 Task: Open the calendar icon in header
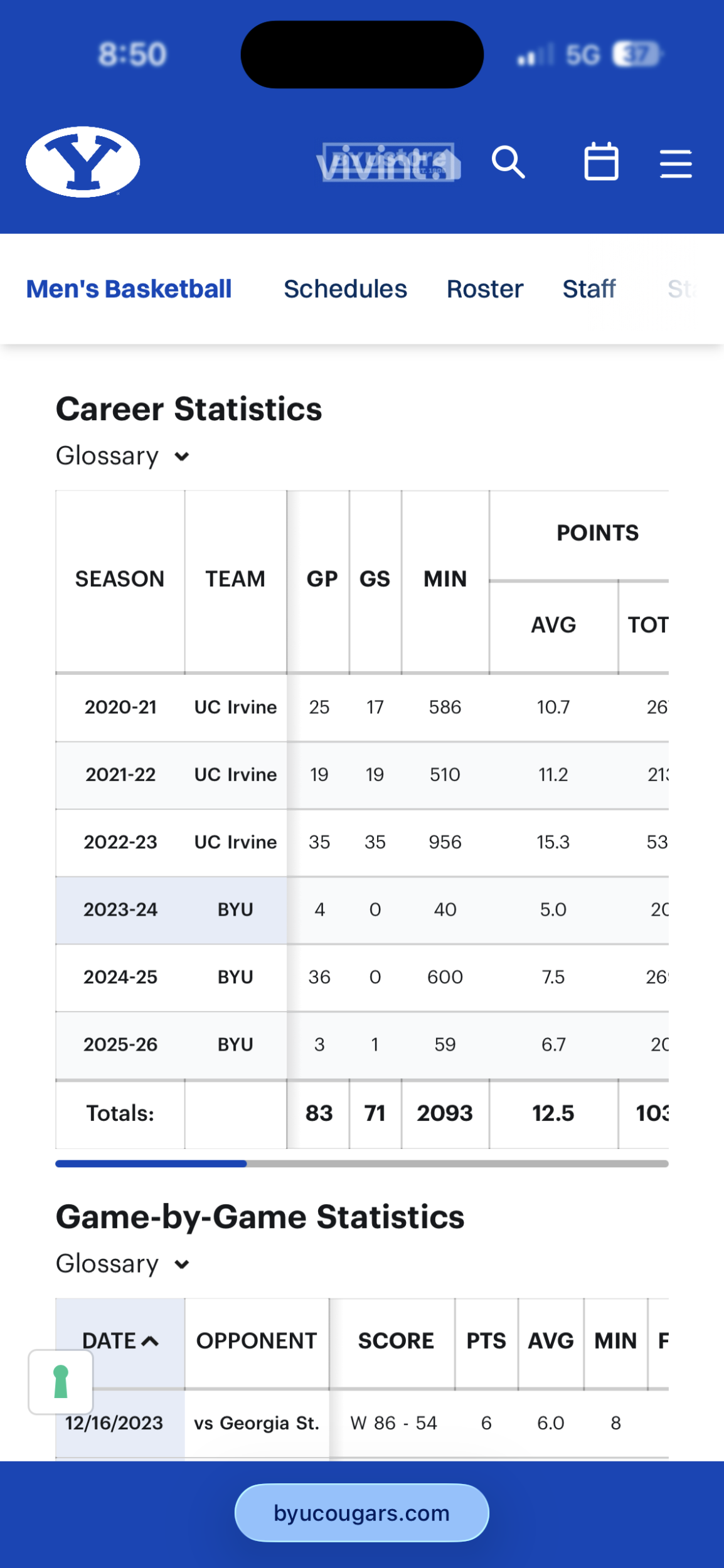click(601, 162)
